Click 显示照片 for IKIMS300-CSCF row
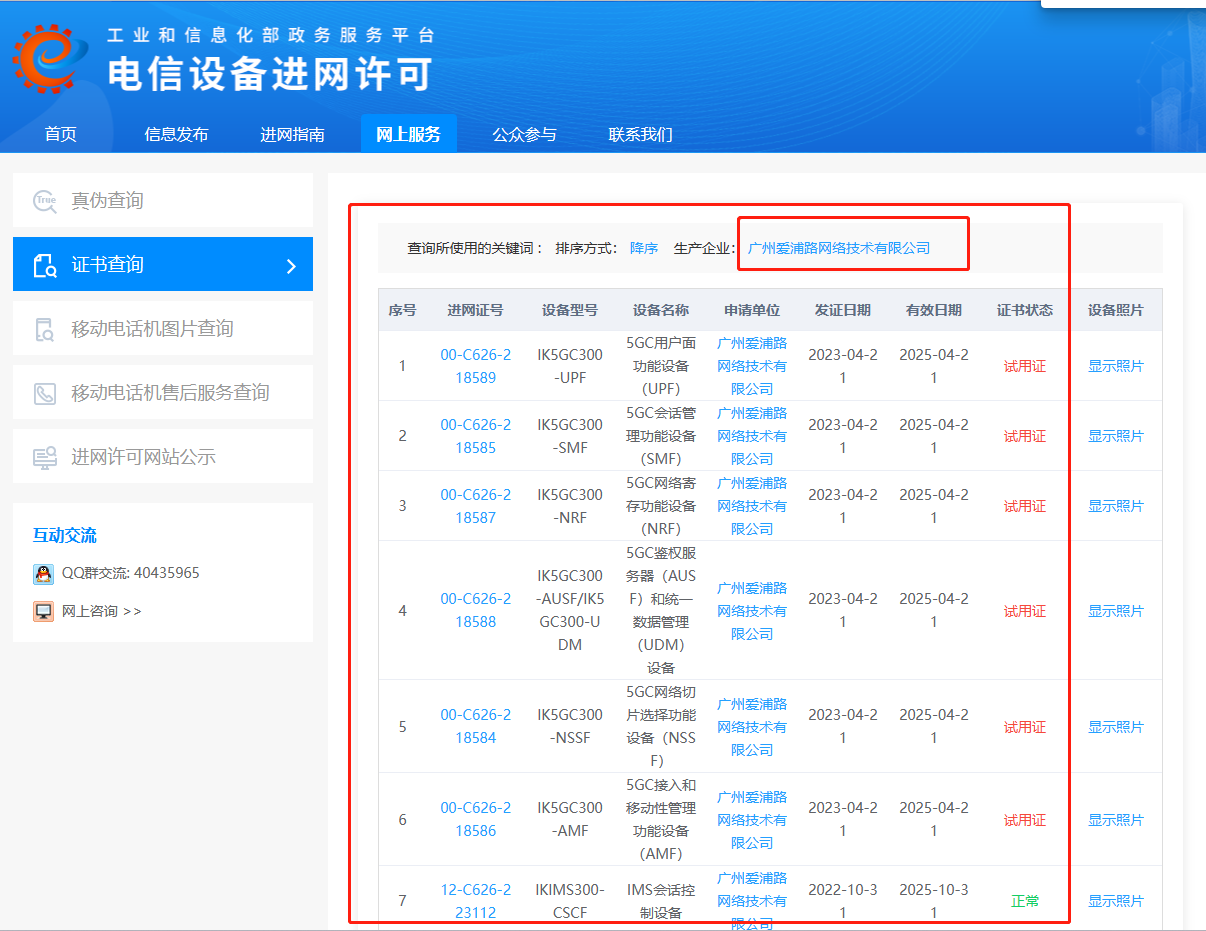Viewport: 1206px width, 931px height. point(1116,901)
